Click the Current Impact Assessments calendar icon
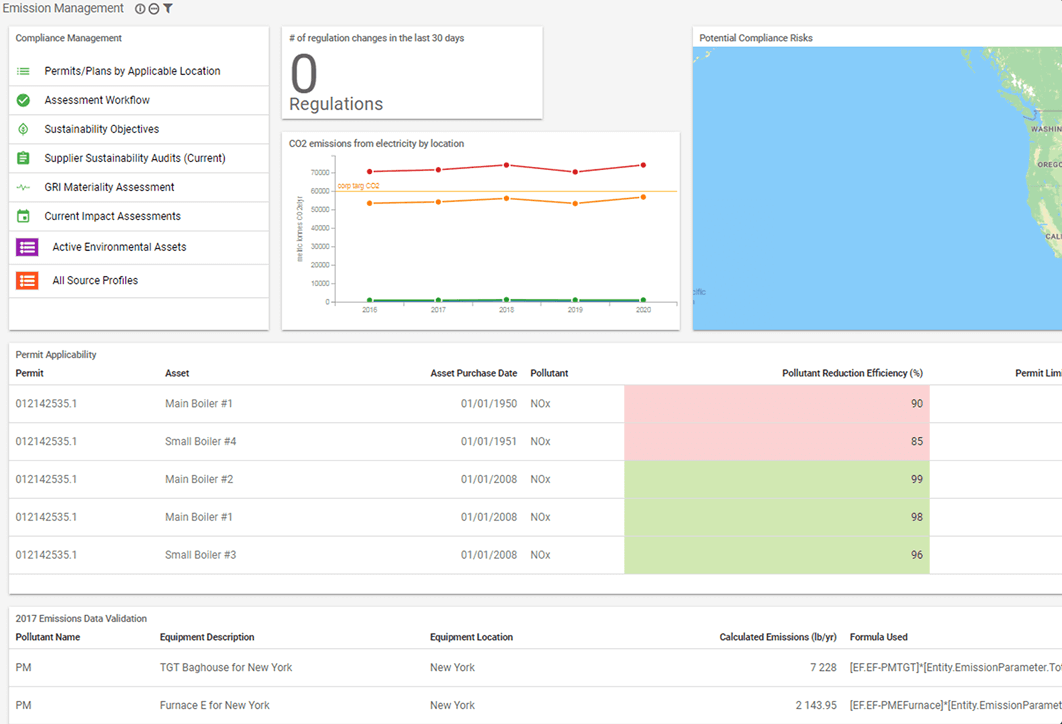 [x=22, y=216]
